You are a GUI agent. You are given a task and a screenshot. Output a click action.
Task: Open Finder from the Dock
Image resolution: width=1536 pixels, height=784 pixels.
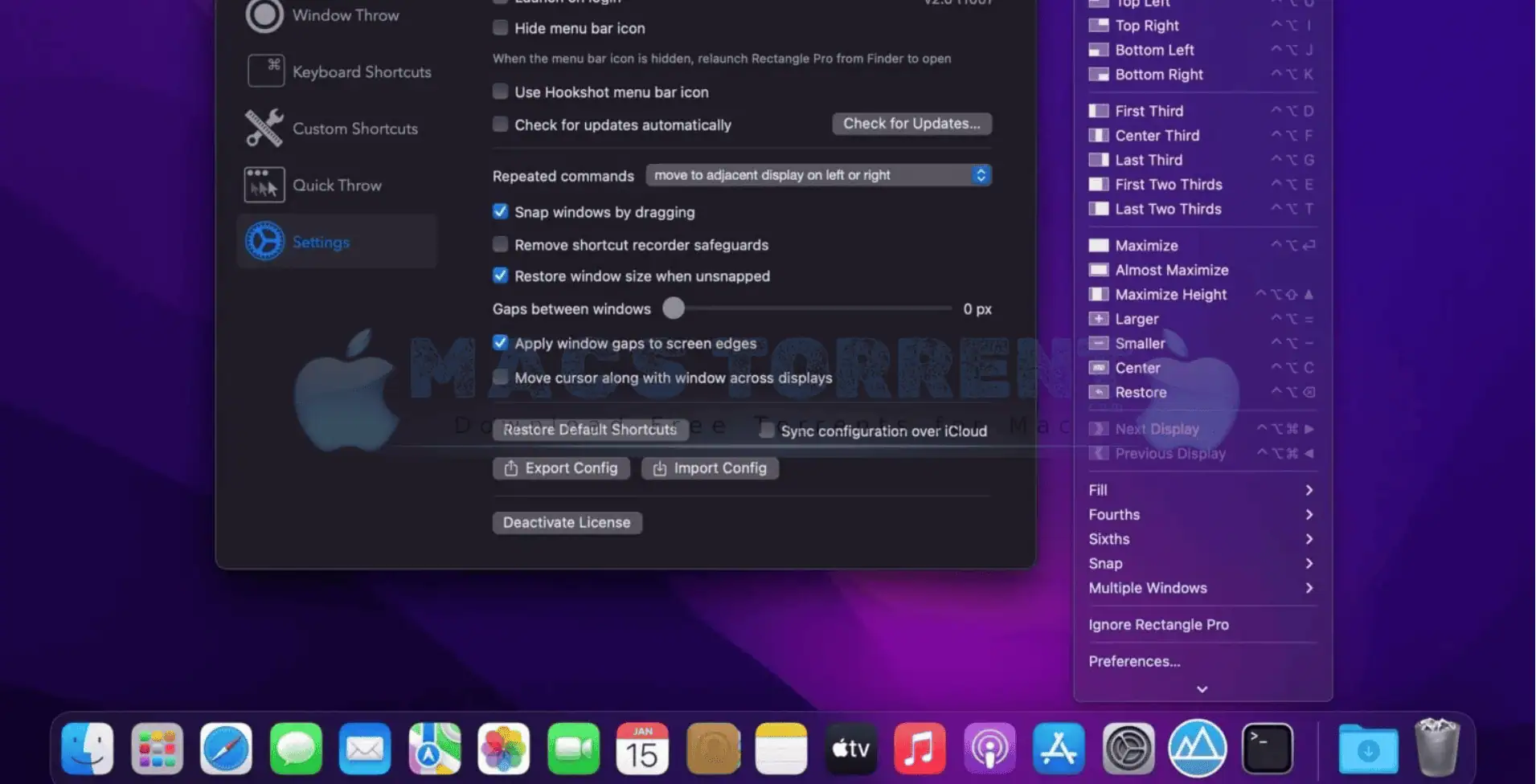pos(87,749)
